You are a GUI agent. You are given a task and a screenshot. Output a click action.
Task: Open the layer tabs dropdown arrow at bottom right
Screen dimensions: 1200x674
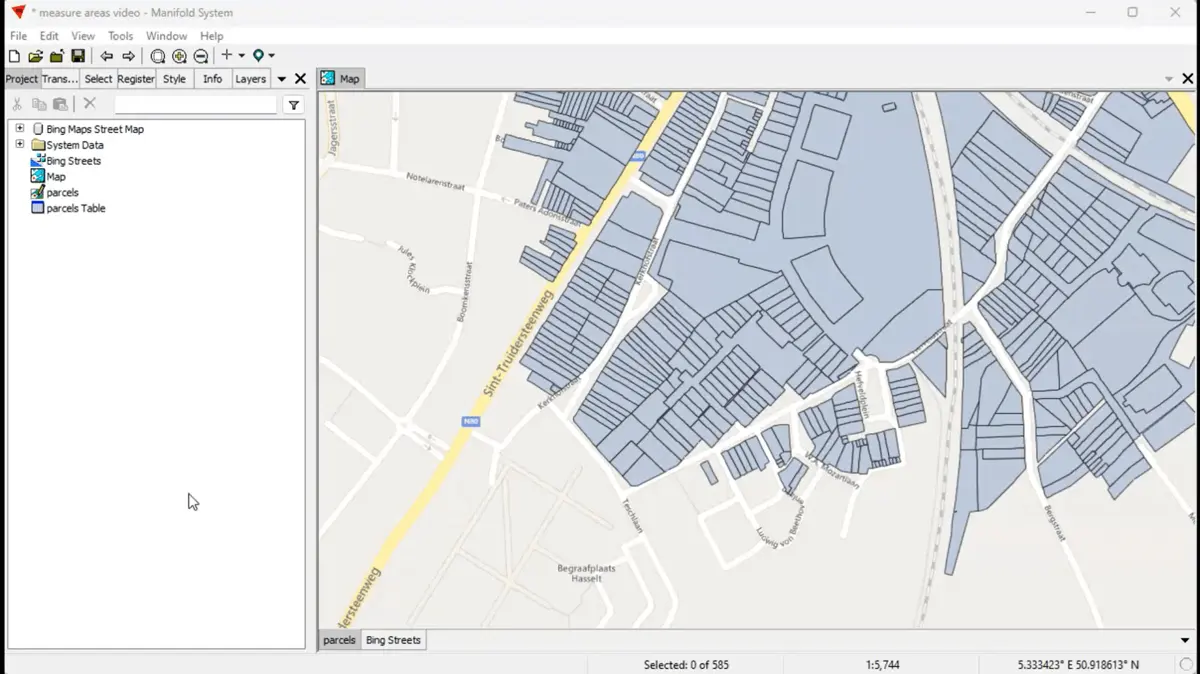pos(1185,640)
